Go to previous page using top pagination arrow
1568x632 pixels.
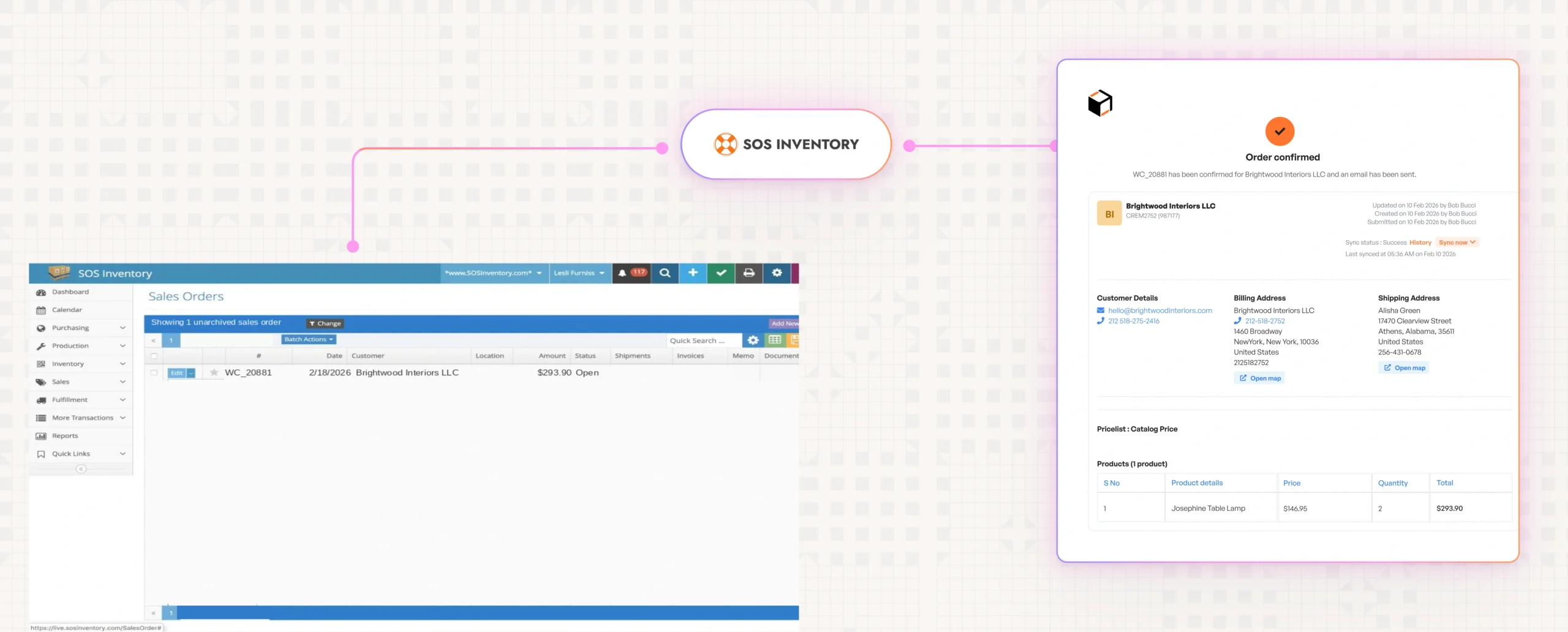click(153, 340)
